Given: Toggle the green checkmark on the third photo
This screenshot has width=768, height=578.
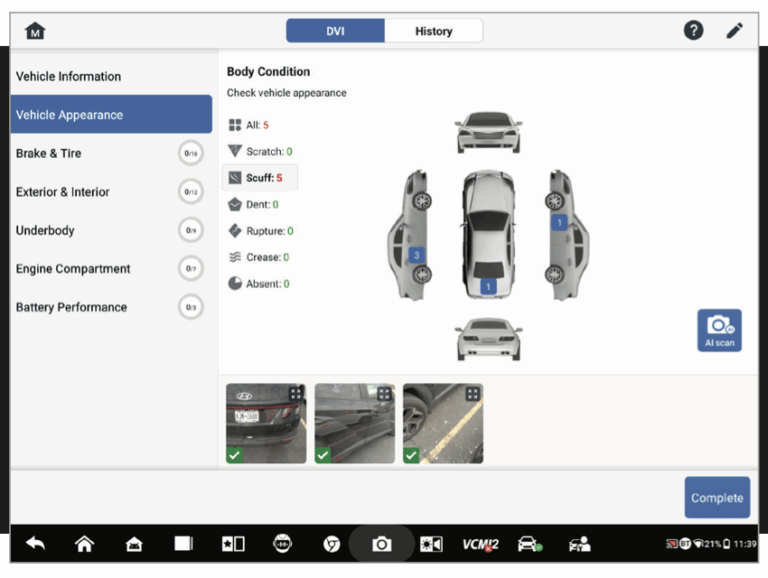Looking at the screenshot, I should tap(411, 455).
